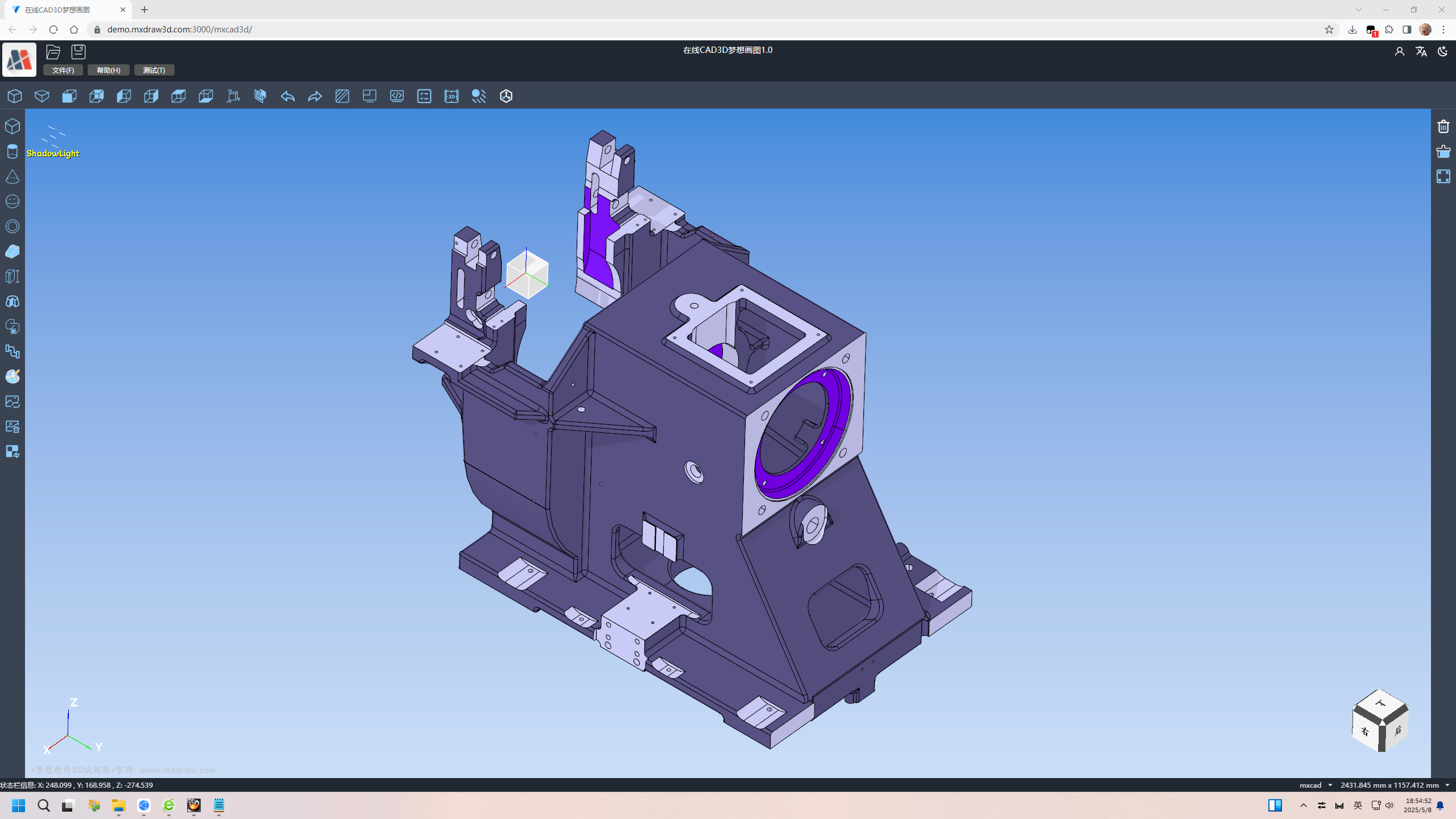Select the shaded solid cube display icon
1456x819 pixels.
click(x=69, y=96)
